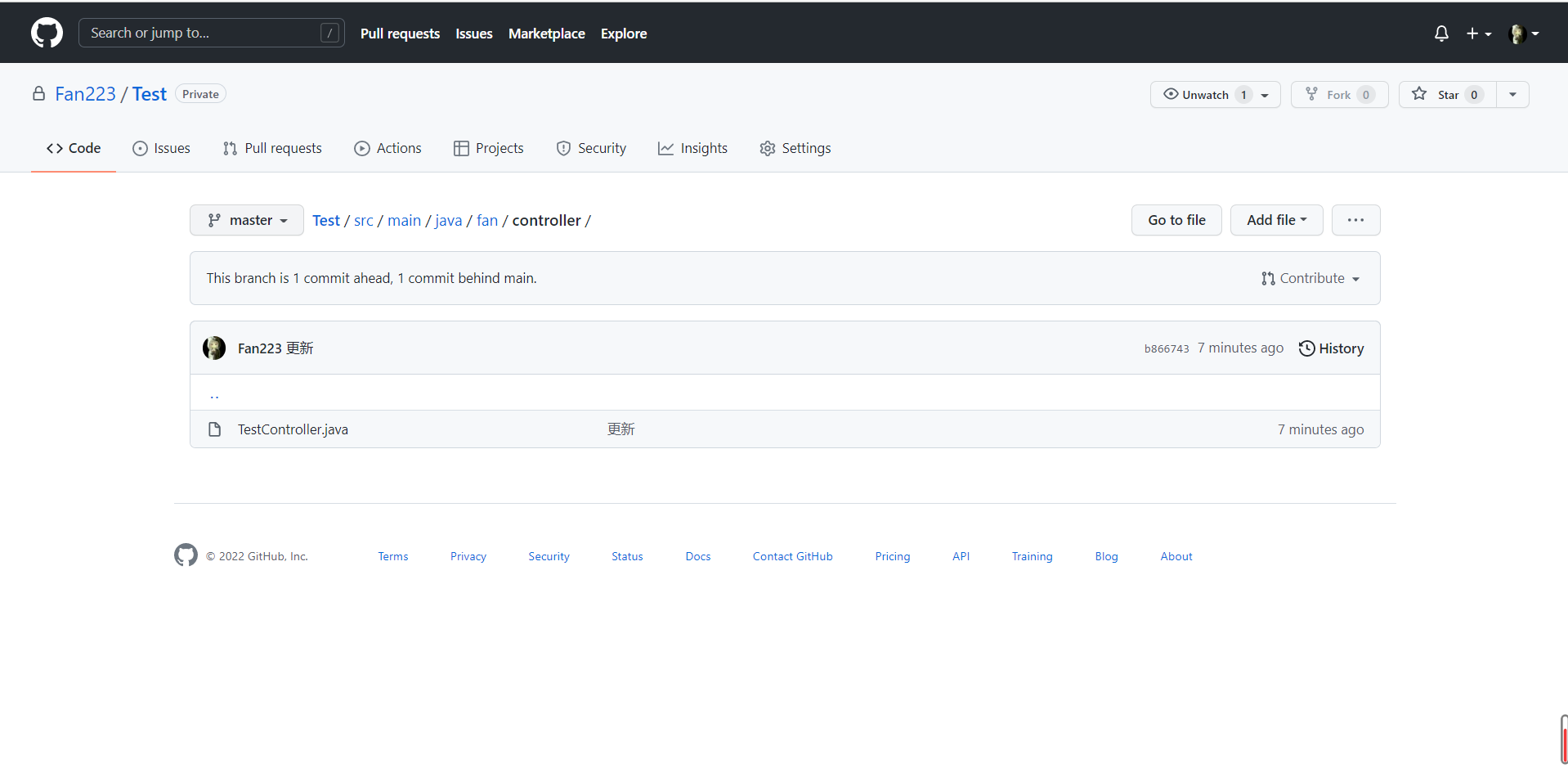Open the Terms footer link
The width and height of the screenshot is (1568, 777).
coord(393,556)
